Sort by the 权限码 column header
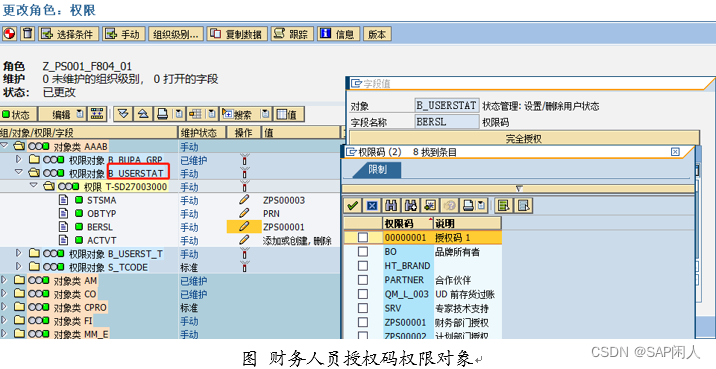Screen dimensions: 716x369 coord(408,223)
